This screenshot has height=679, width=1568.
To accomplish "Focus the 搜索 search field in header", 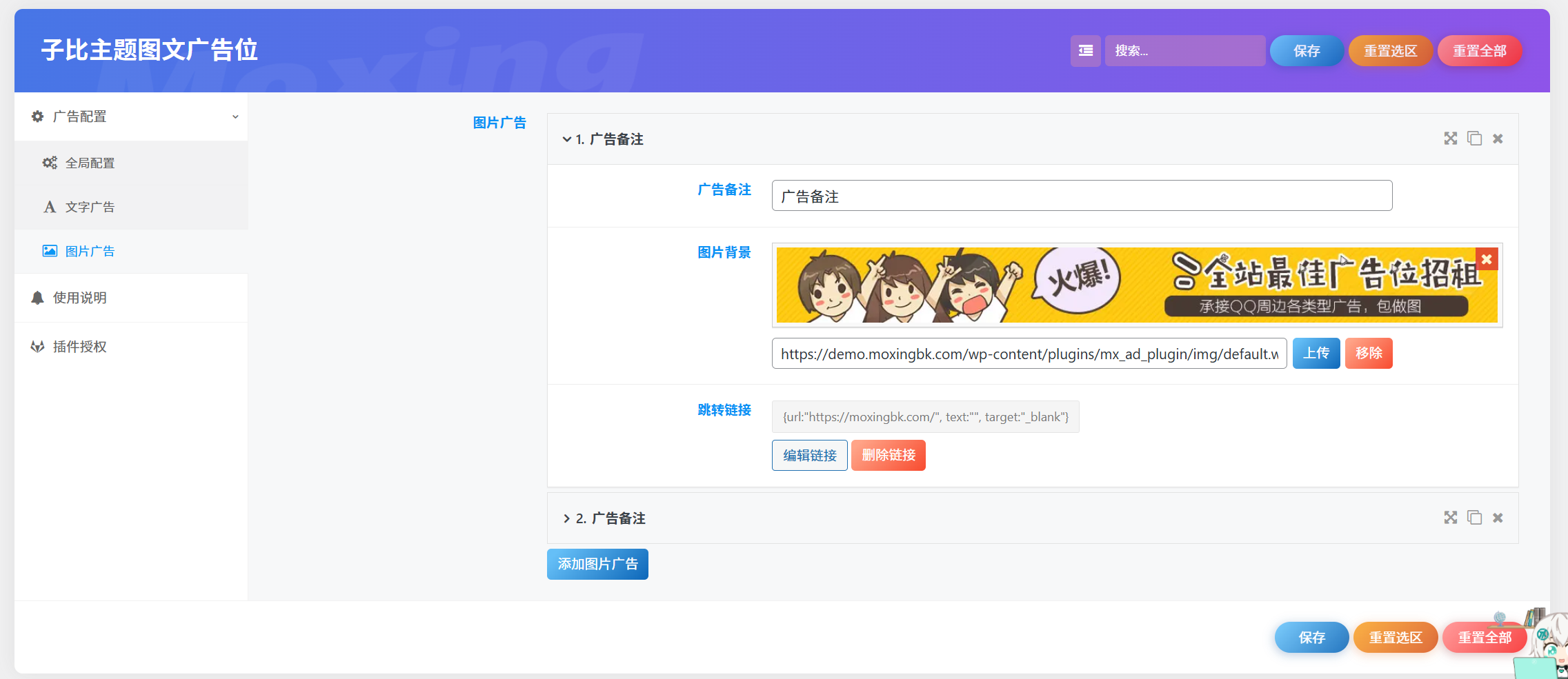I will pos(1184,51).
